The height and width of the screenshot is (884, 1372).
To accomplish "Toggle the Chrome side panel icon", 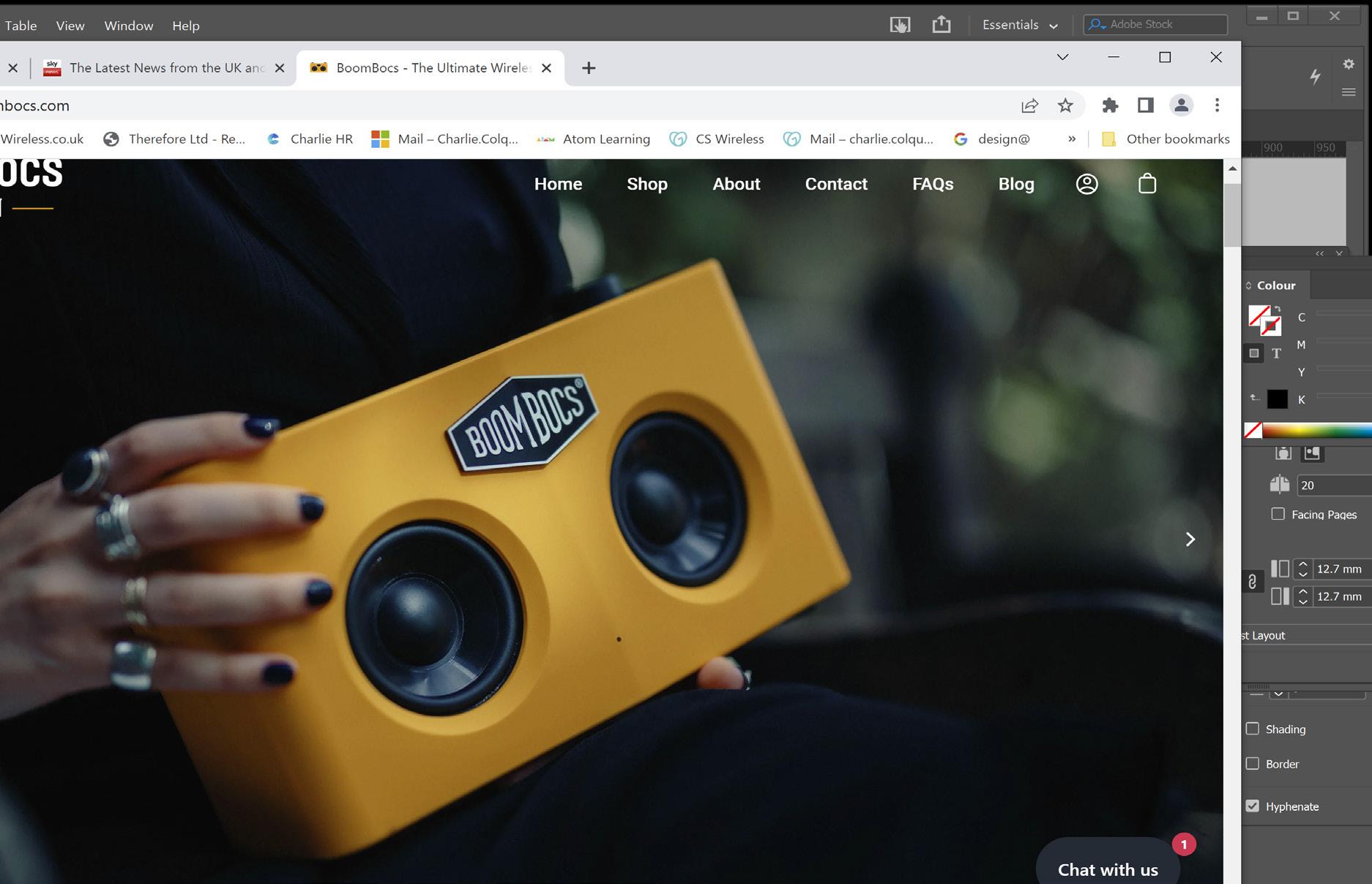I will tap(1146, 105).
